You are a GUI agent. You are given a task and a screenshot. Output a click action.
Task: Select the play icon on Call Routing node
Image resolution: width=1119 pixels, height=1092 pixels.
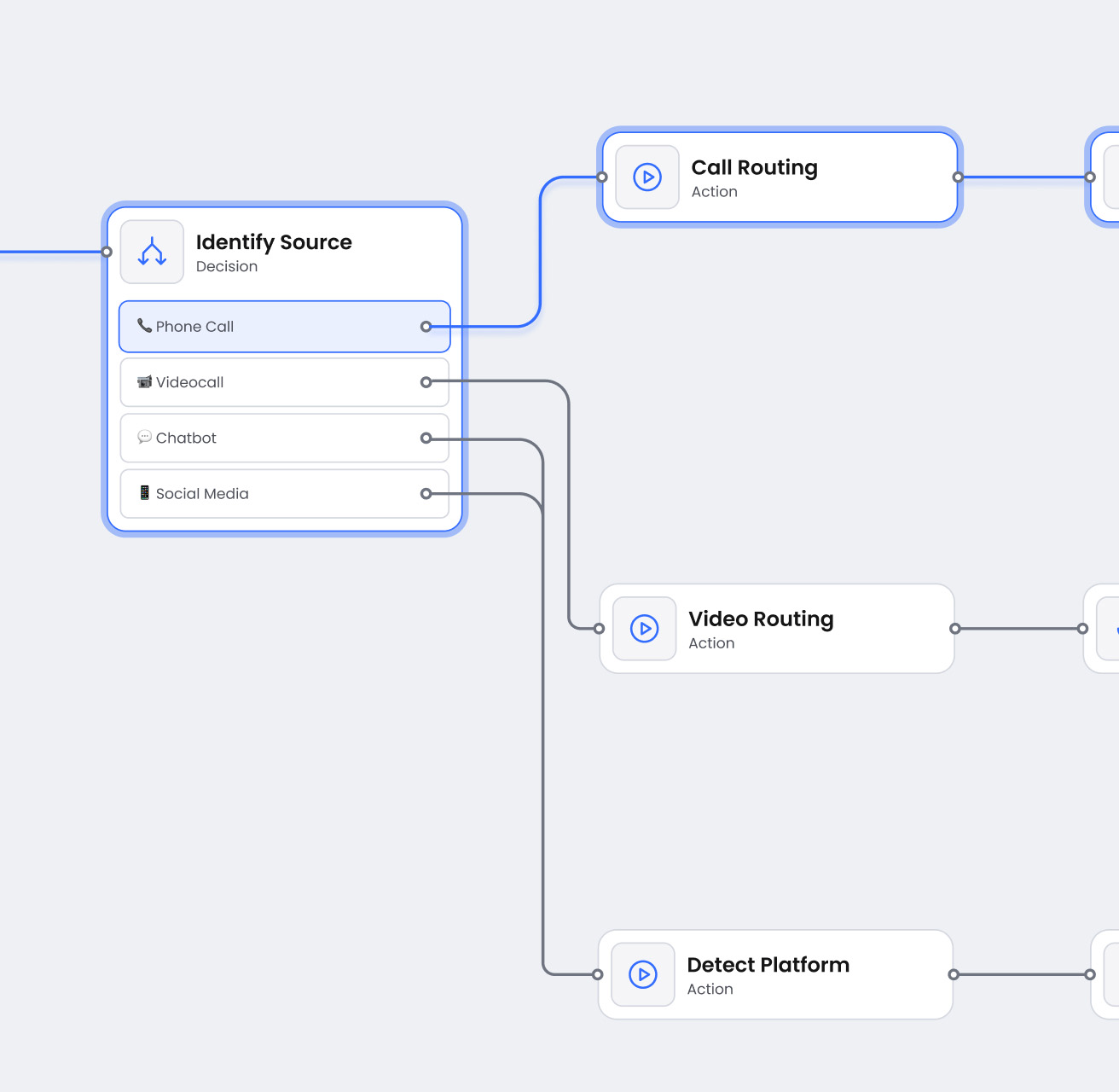pos(647,177)
